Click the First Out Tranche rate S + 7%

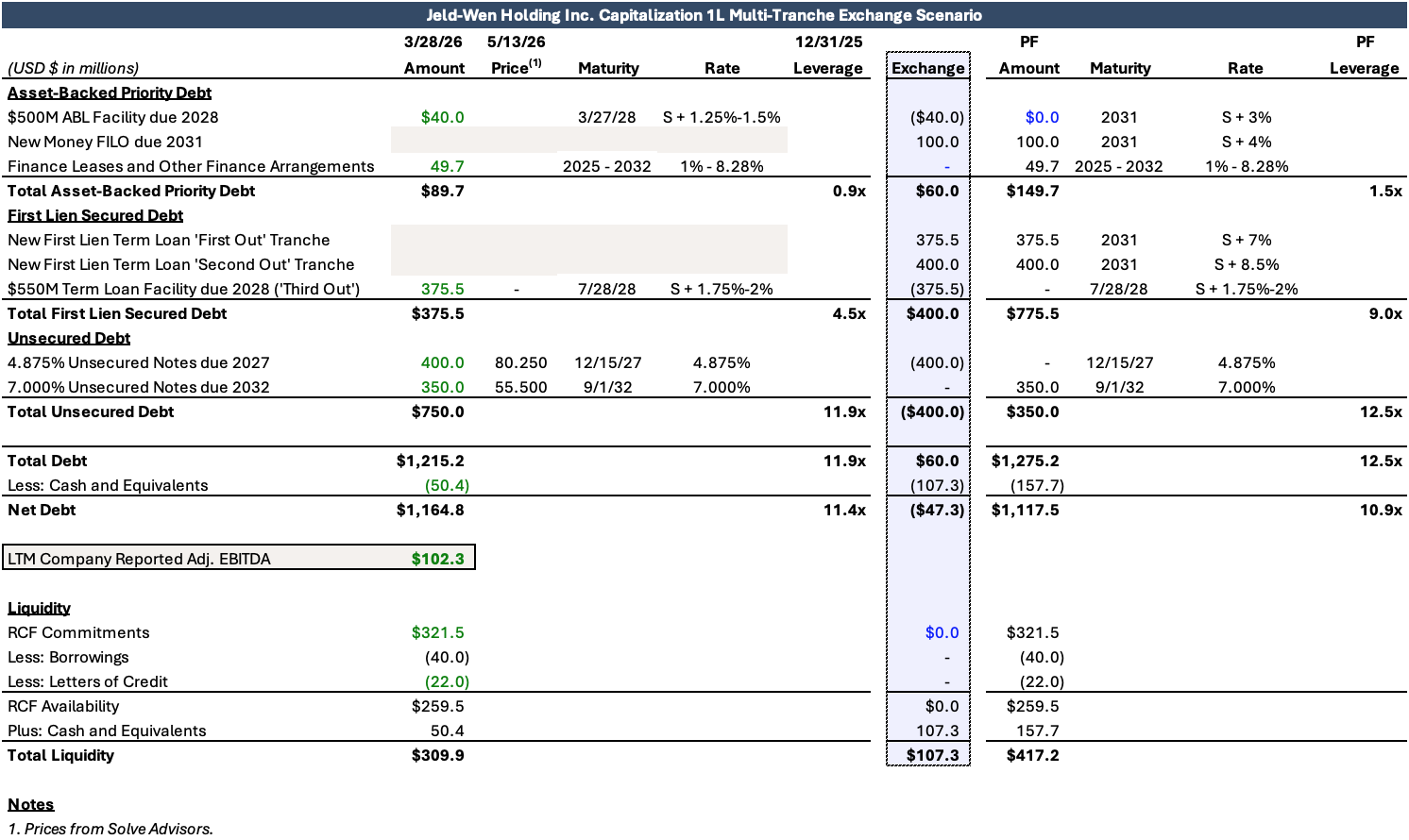1247,240
